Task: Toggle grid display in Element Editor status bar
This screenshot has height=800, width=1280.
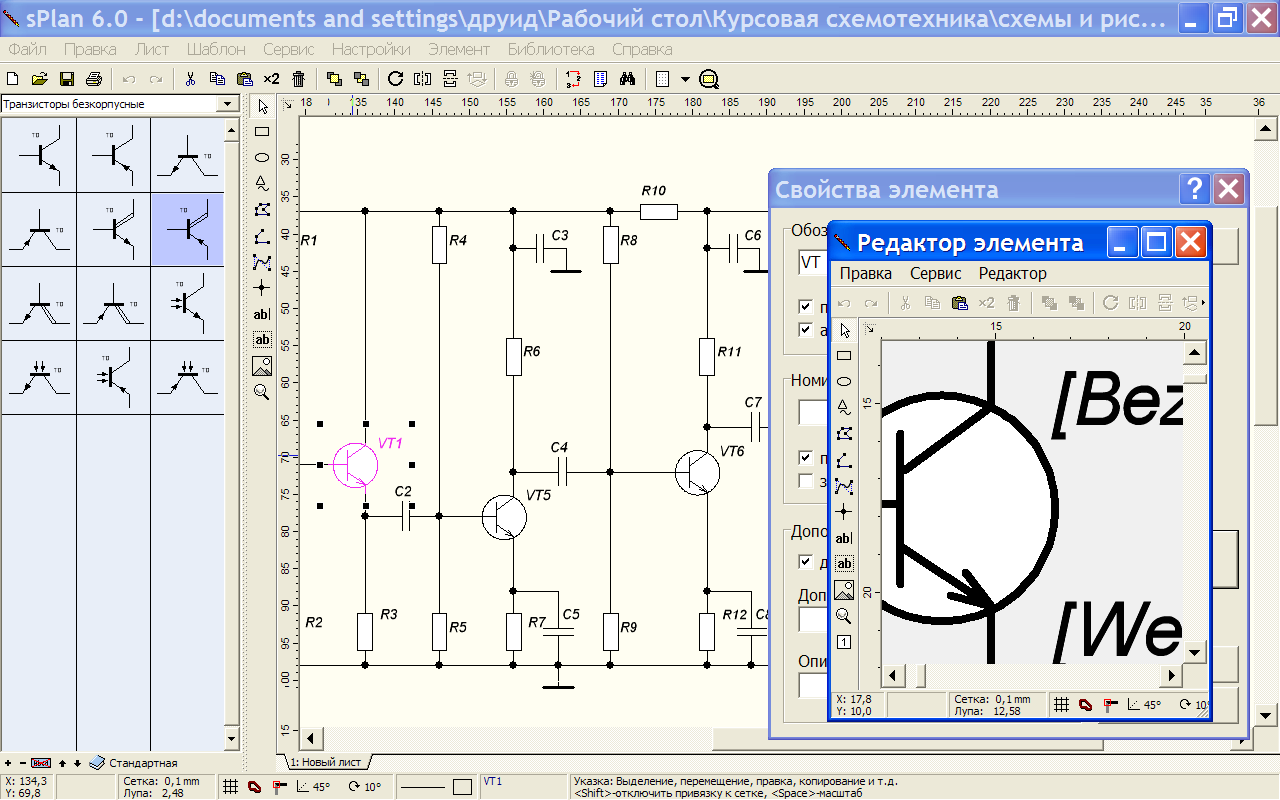Action: [x=1061, y=704]
